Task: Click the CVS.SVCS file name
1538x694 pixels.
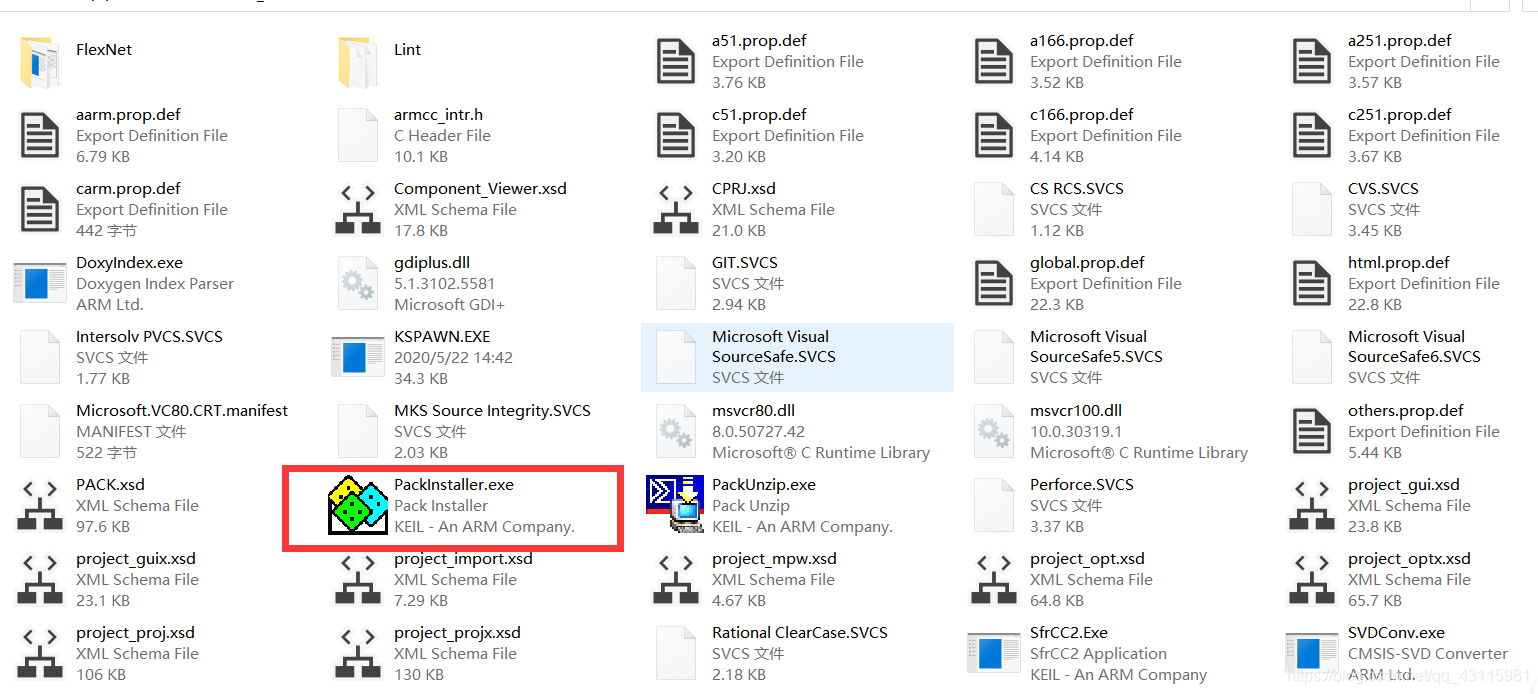Action: tap(1383, 189)
